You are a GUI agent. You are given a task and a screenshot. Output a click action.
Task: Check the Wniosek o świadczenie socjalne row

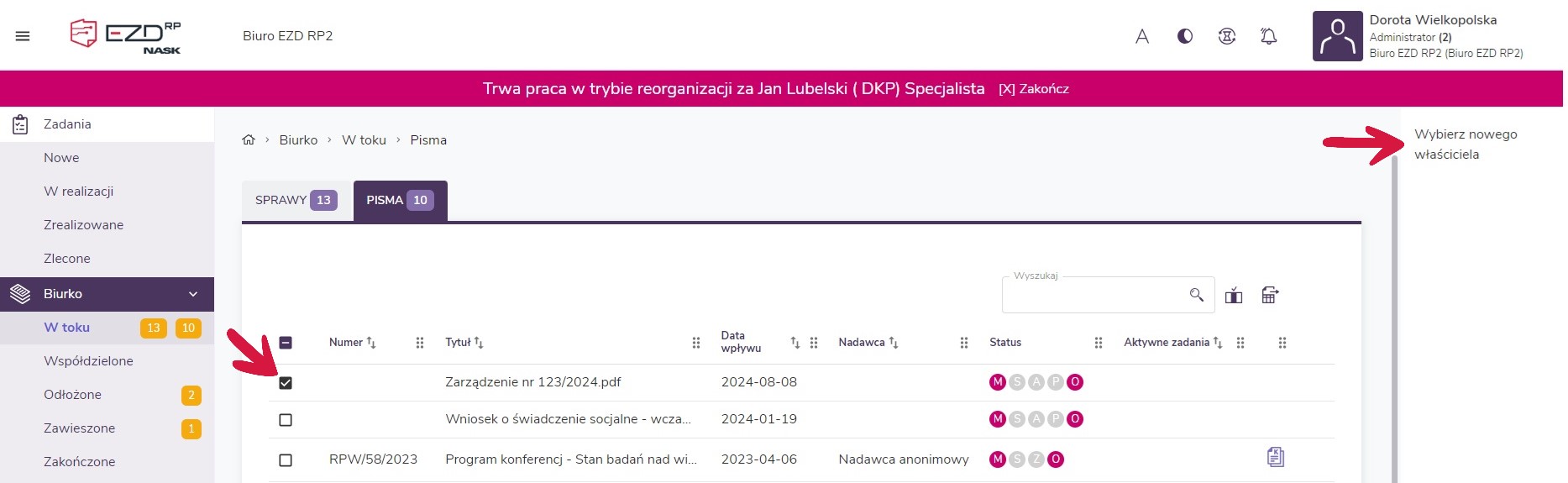point(286,420)
